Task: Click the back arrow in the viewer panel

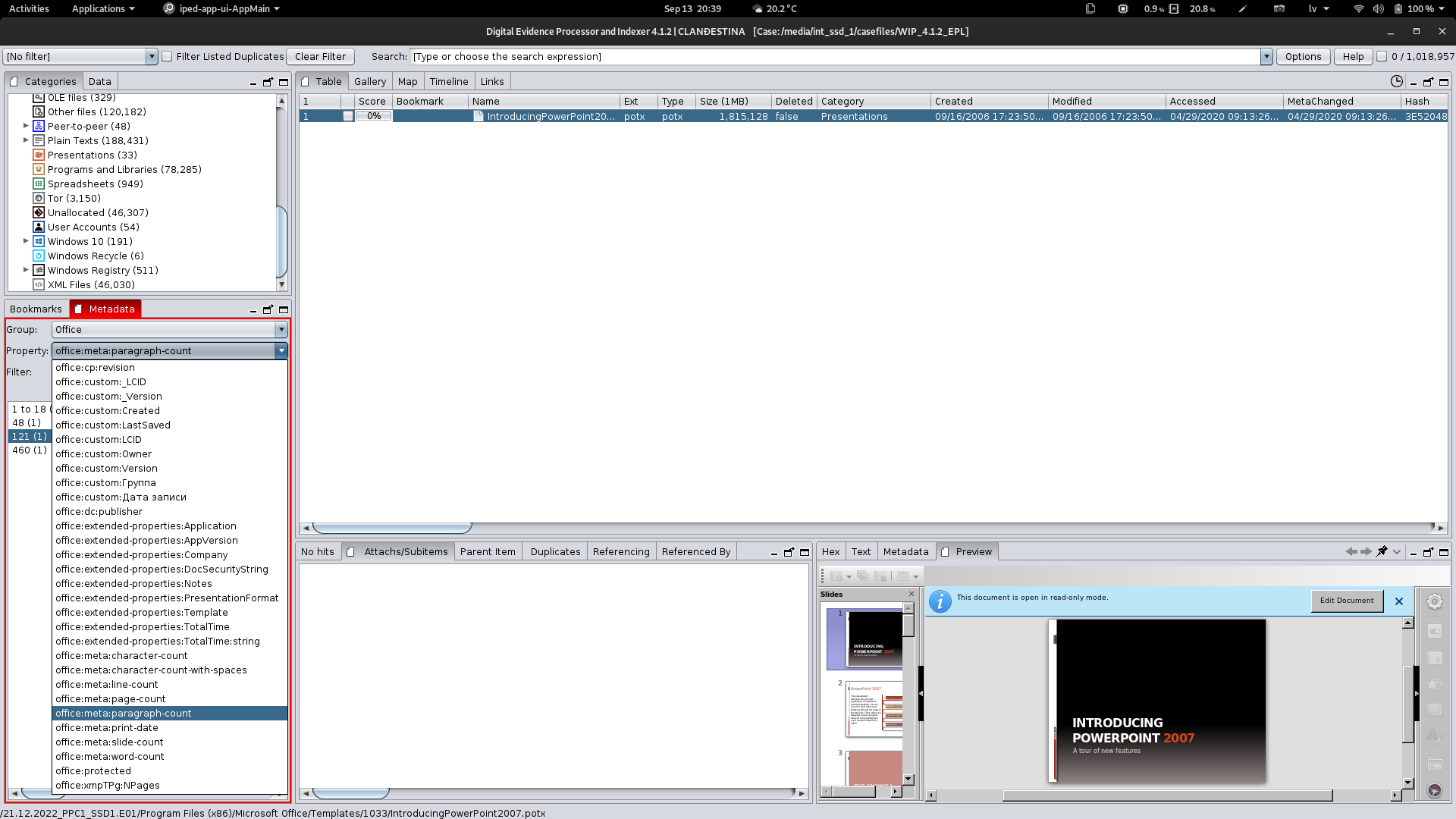Action: [1351, 551]
